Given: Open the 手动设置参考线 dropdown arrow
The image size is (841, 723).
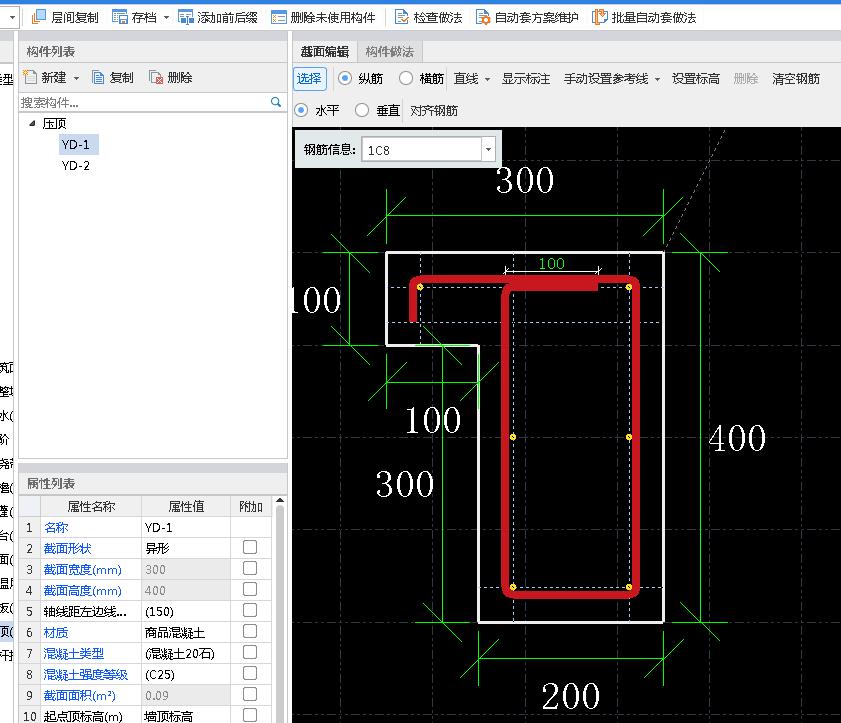Looking at the screenshot, I should pyautogui.click(x=658, y=79).
